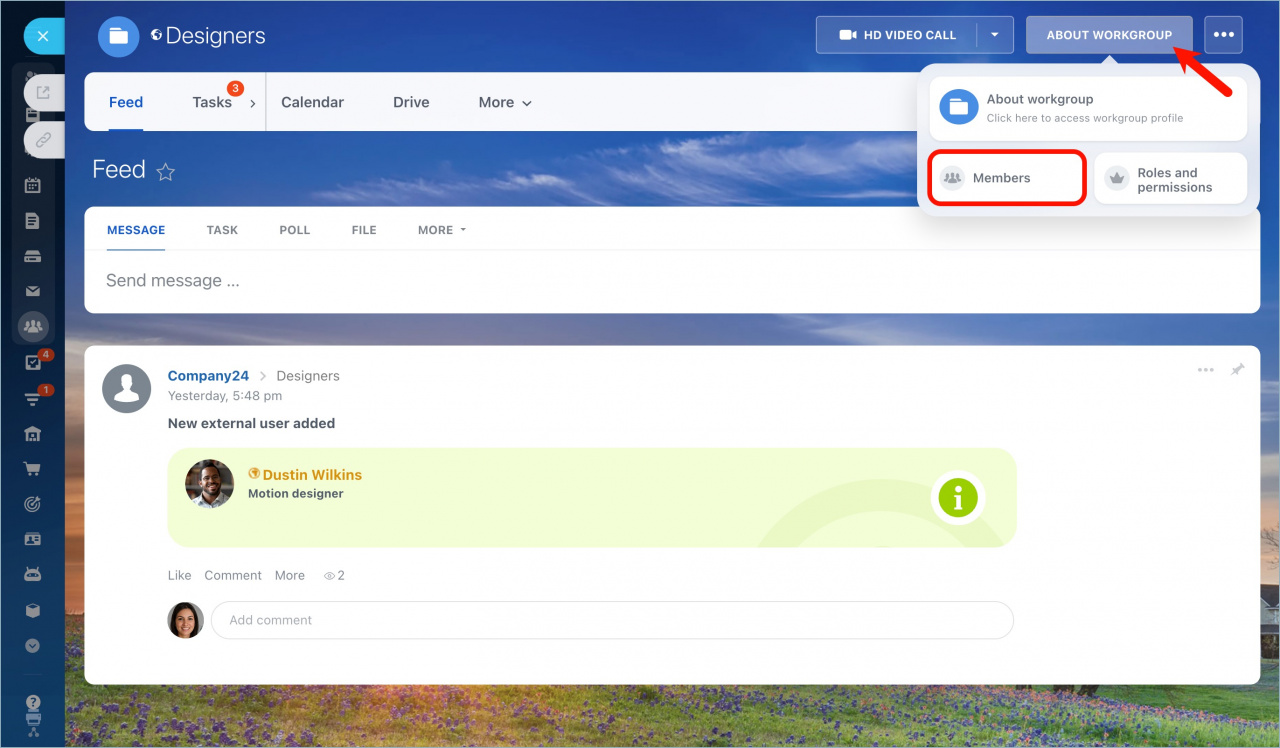Switch to Drive tab
Viewport: 1280px width, 748px height.
[x=411, y=102]
